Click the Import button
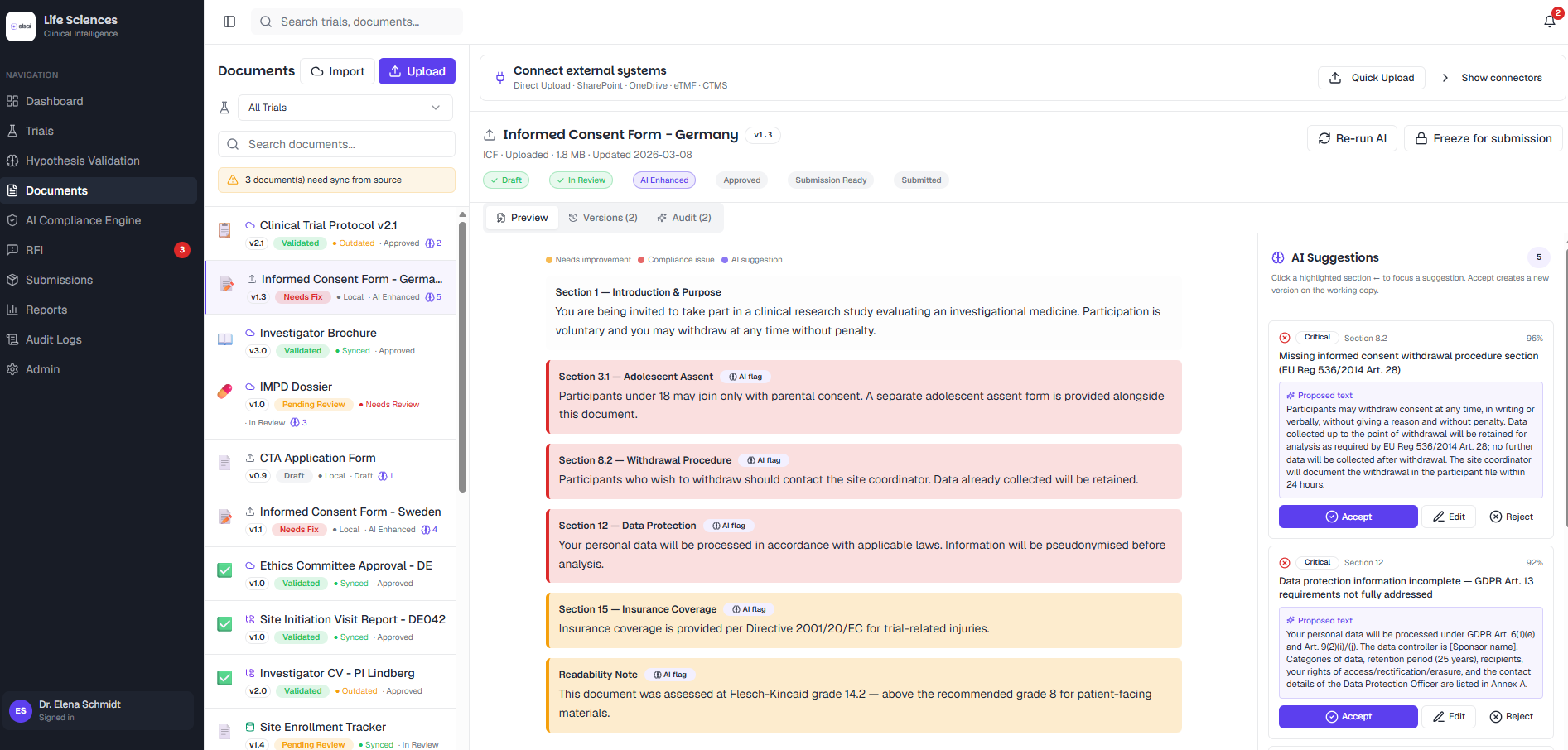Screen dimensions: 1568x750 (x=337, y=71)
